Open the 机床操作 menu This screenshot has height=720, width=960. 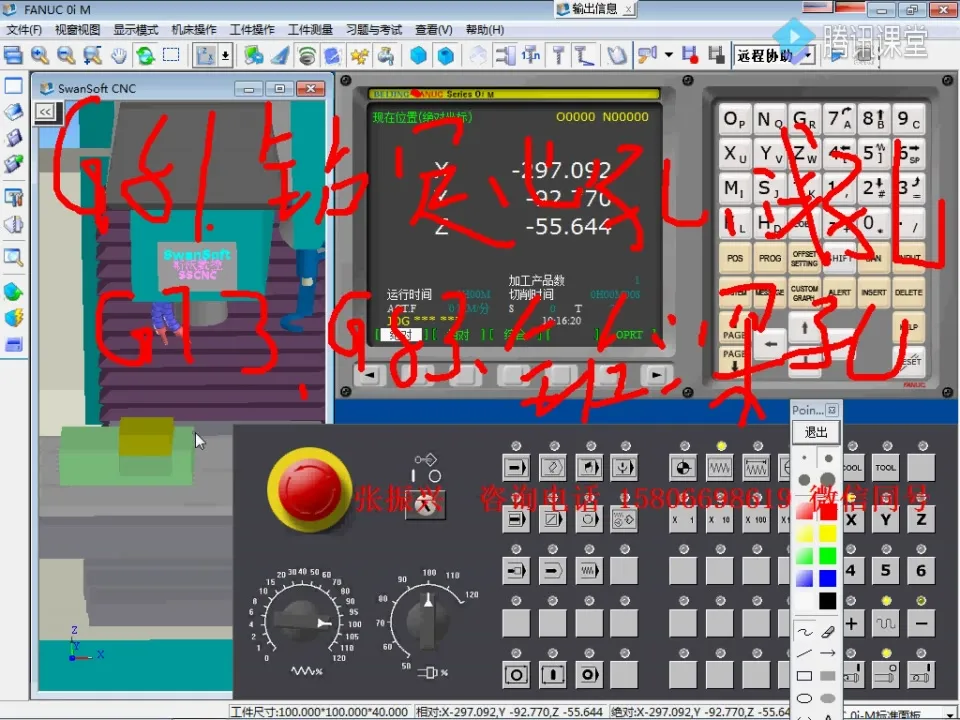pyautogui.click(x=194, y=30)
